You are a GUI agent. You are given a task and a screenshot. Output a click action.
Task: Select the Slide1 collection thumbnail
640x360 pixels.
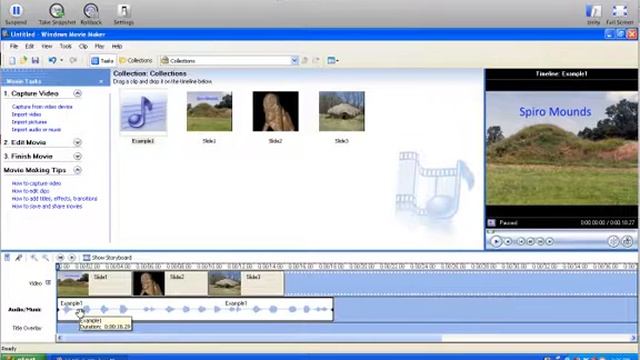[209, 111]
